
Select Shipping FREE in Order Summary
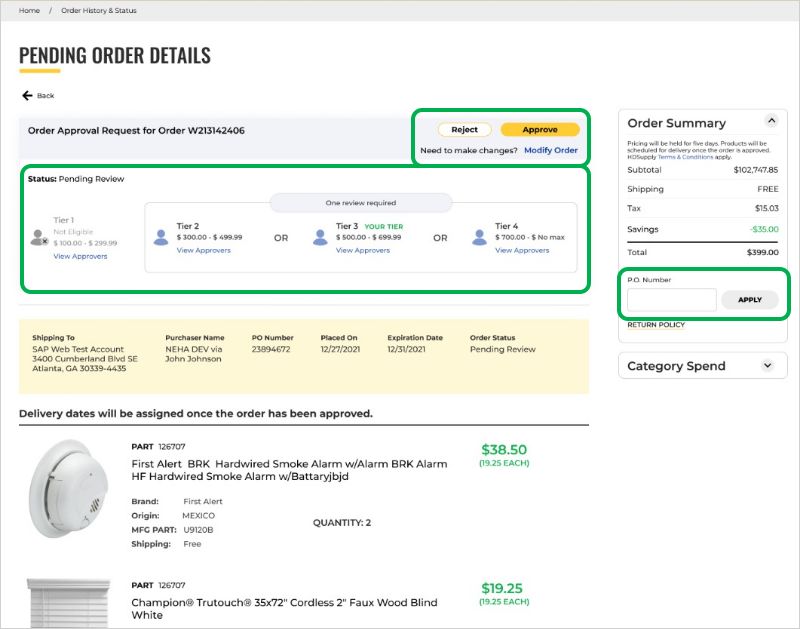(768, 189)
